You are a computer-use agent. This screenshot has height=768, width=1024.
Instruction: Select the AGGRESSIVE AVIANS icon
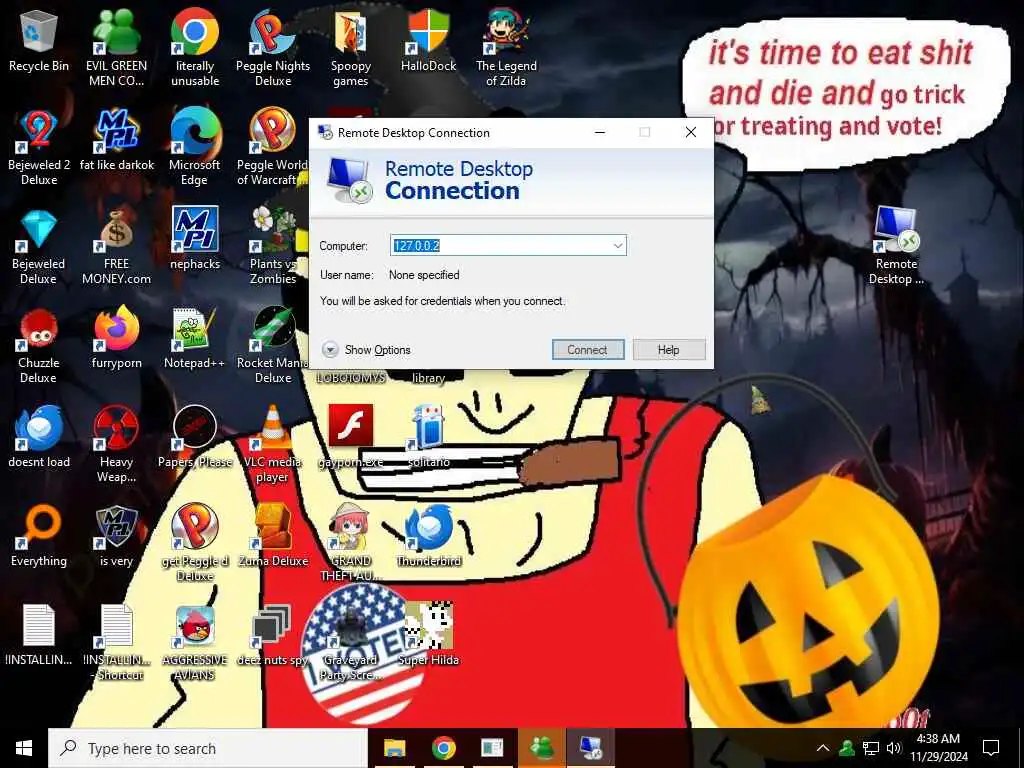pyautogui.click(x=195, y=643)
